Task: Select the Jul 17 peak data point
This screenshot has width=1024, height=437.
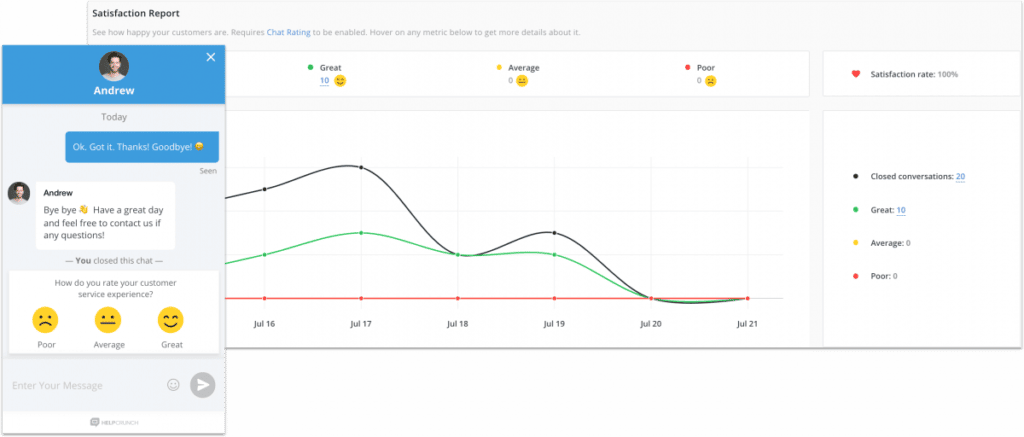Action: (361, 167)
